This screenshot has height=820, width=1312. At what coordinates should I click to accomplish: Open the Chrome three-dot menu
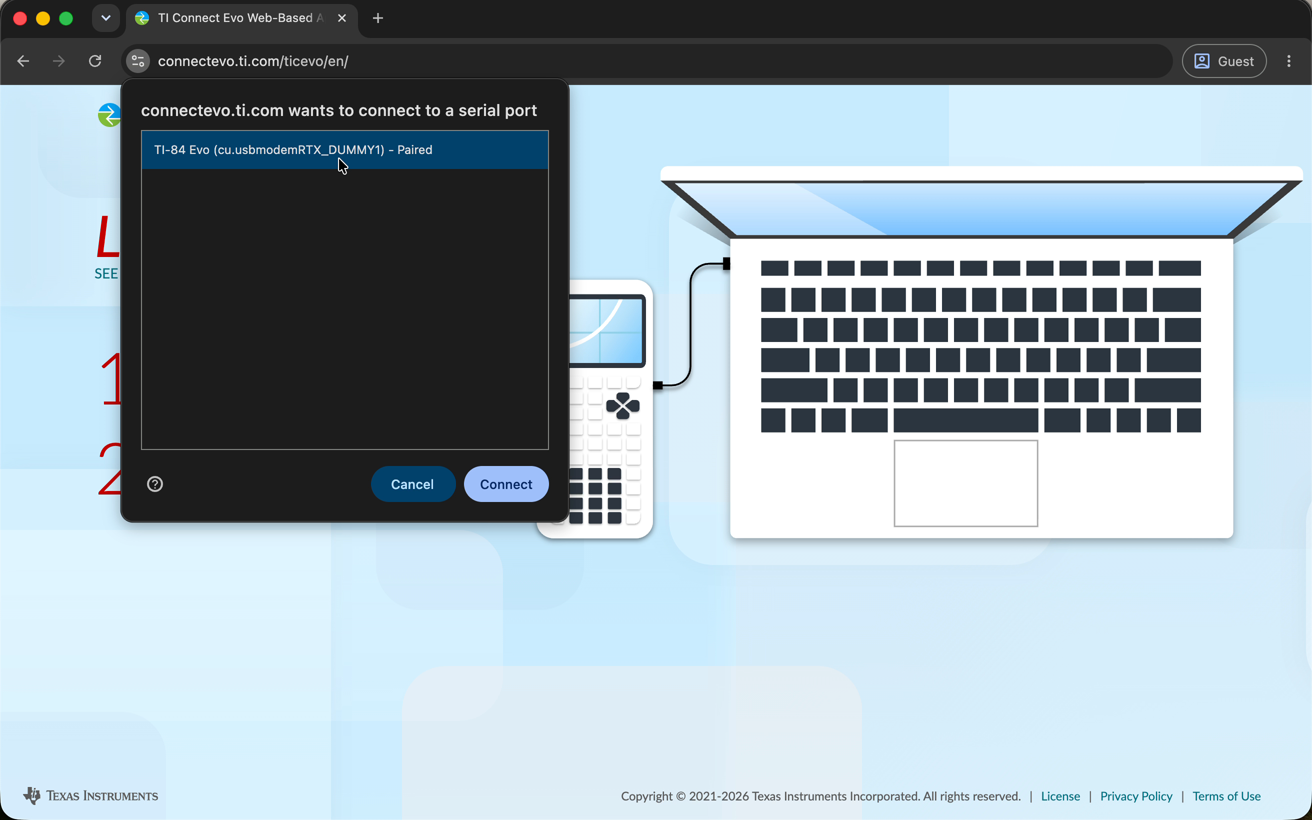pyautogui.click(x=1289, y=61)
